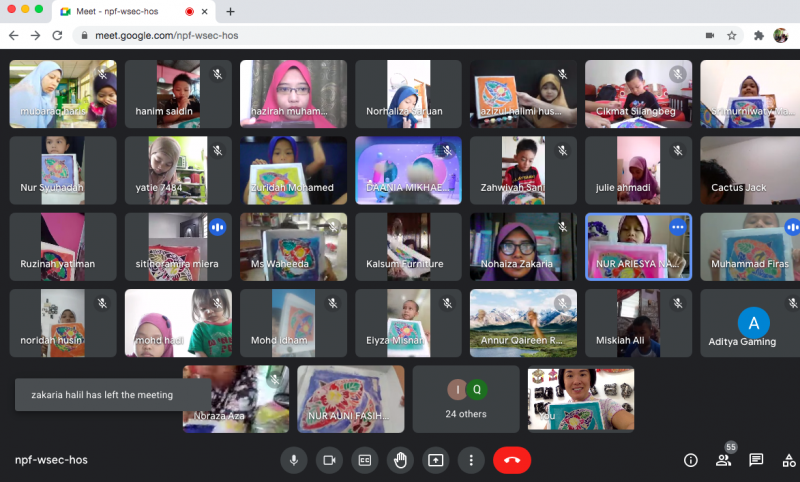Open the three-dot more options menu

pyautogui.click(x=471, y=460)
